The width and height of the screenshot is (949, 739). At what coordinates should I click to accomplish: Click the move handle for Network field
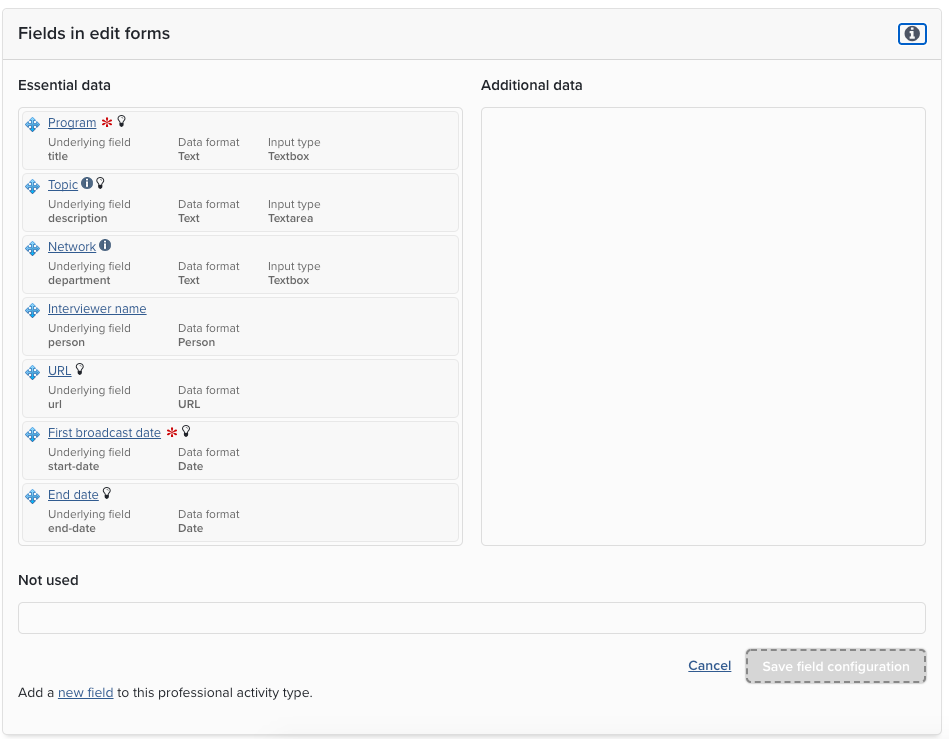click(x=32, y=249)
